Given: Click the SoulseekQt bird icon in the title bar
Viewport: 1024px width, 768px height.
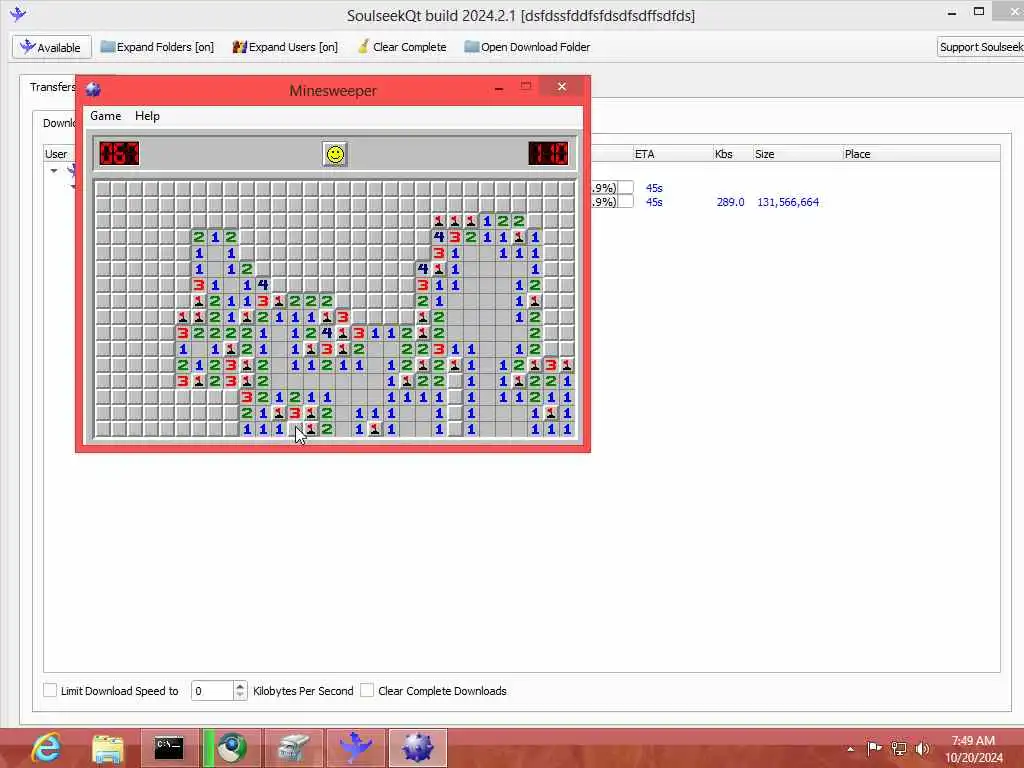Looking at the screenshot, I should pyautogui.click(x=18, y=14).
